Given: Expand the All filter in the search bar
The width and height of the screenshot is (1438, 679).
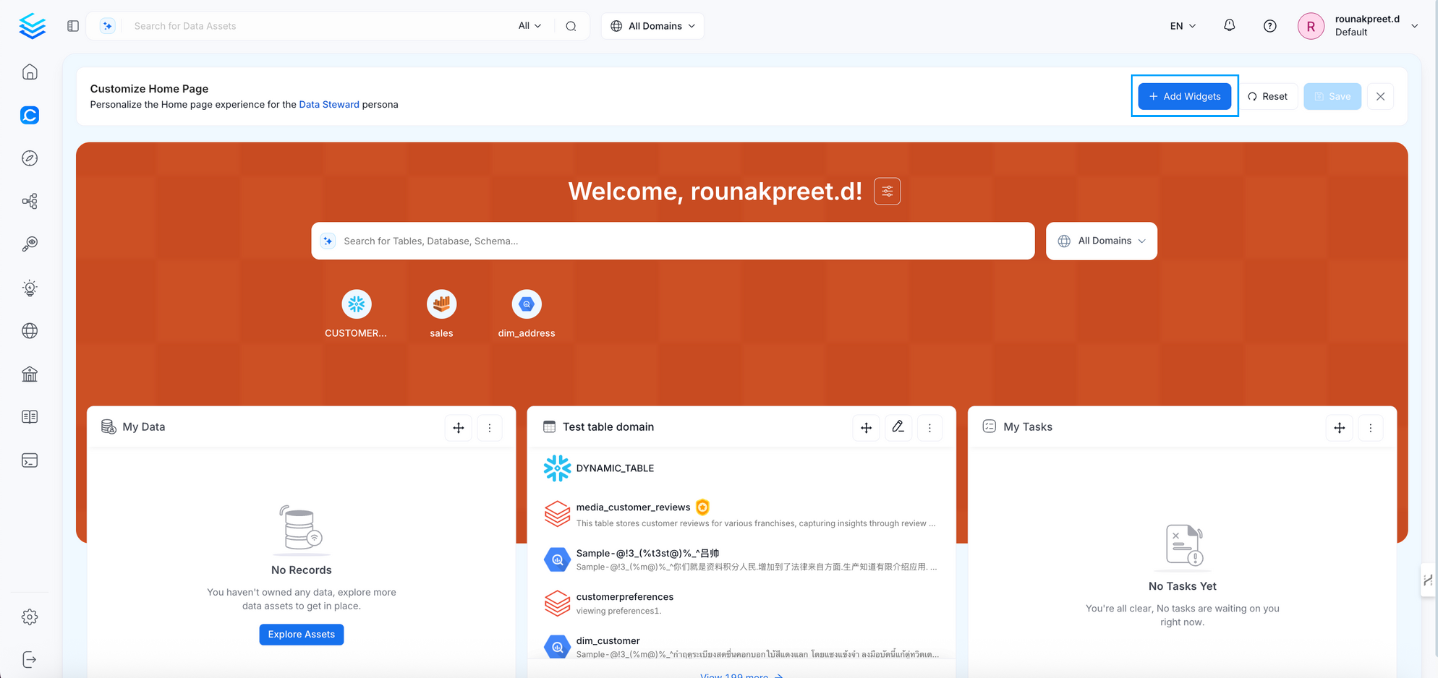Looking at the screenshot, I should point(529,25).
